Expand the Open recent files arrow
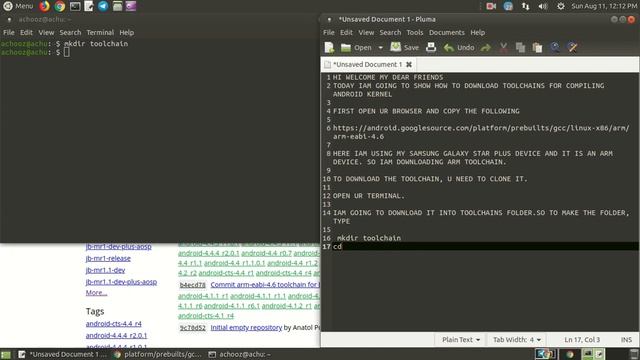The image size is (640, 360). click(380, 47)
